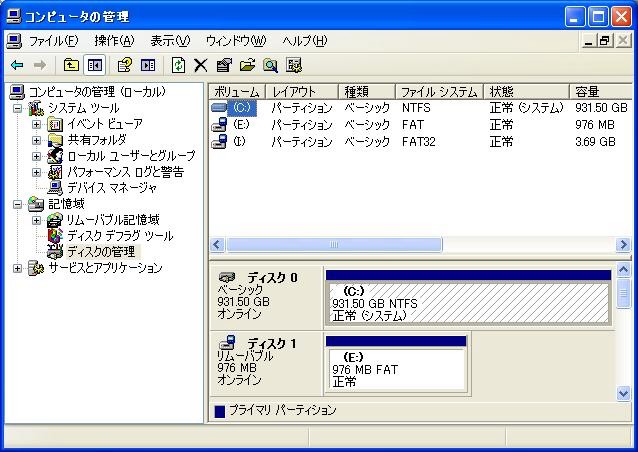
Task: Click the Up one level folder icon
Action: point(71,65)
